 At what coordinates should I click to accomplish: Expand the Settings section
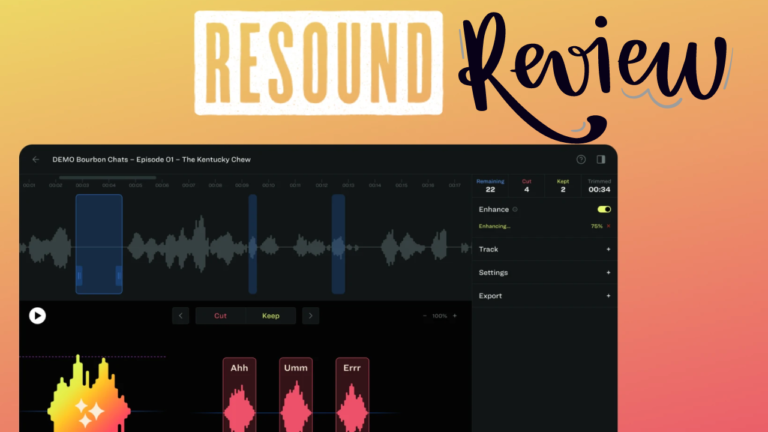544,273
